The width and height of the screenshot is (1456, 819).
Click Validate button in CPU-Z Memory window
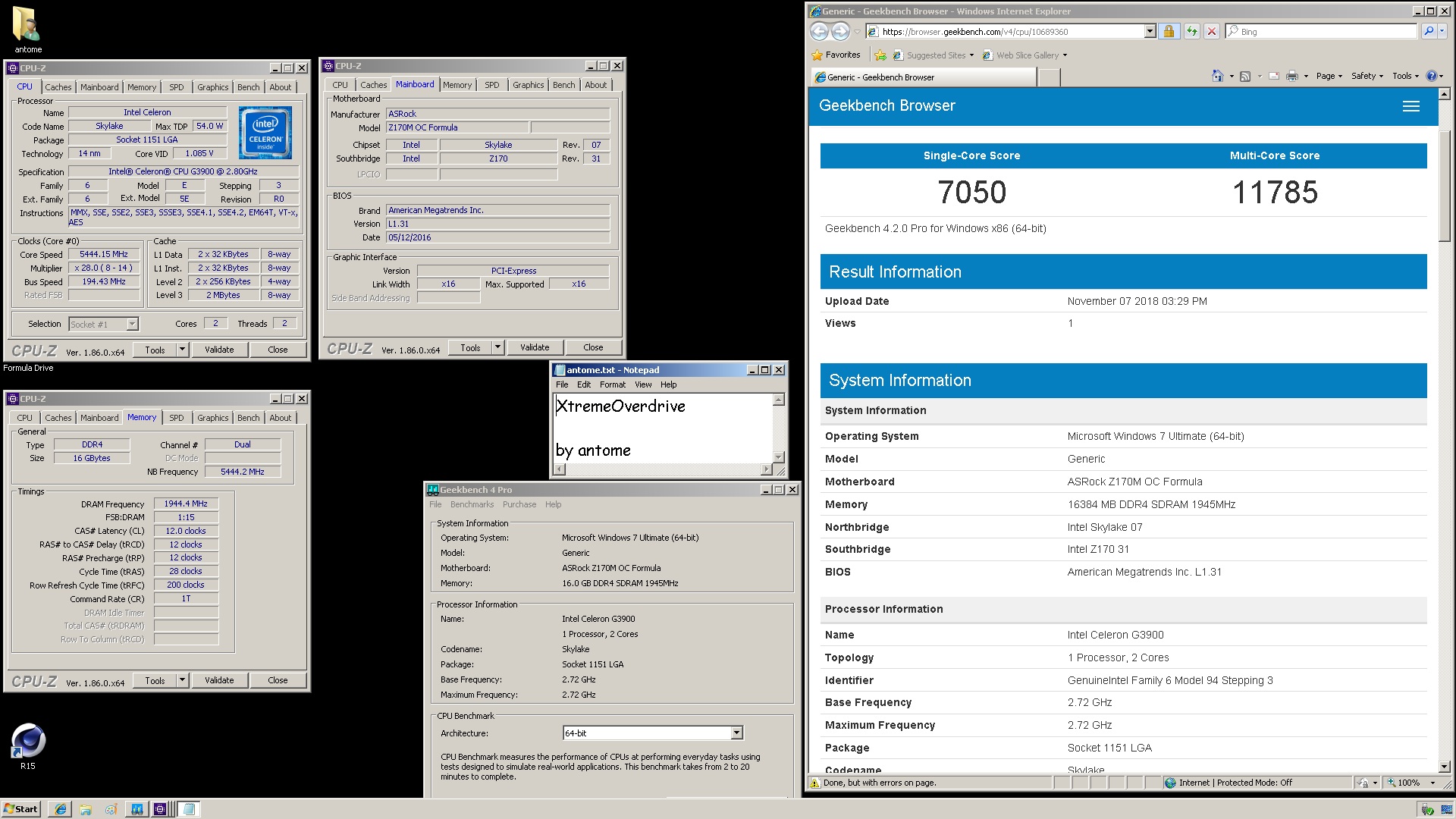pos(219,680)
